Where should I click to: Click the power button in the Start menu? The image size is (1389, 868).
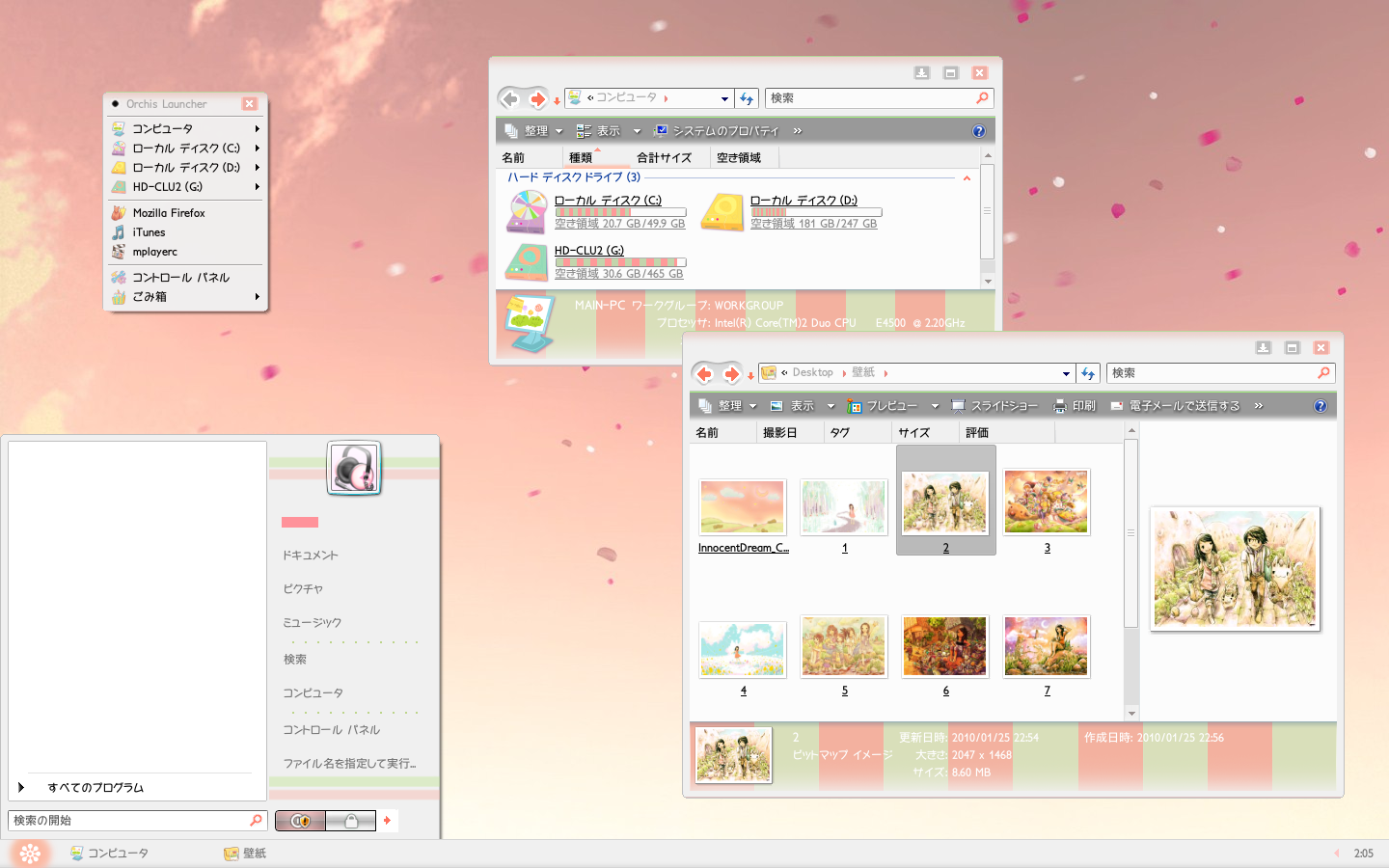click(x=300, y=821)
